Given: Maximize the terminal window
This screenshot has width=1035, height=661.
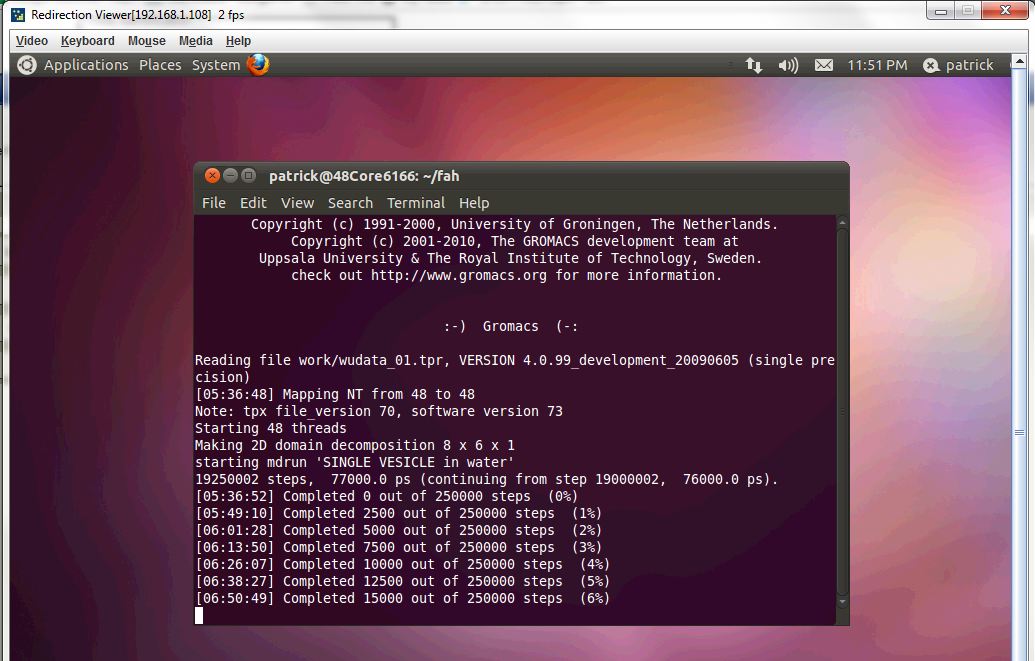Looking at the screenshot, I should (x=248, y=175).
